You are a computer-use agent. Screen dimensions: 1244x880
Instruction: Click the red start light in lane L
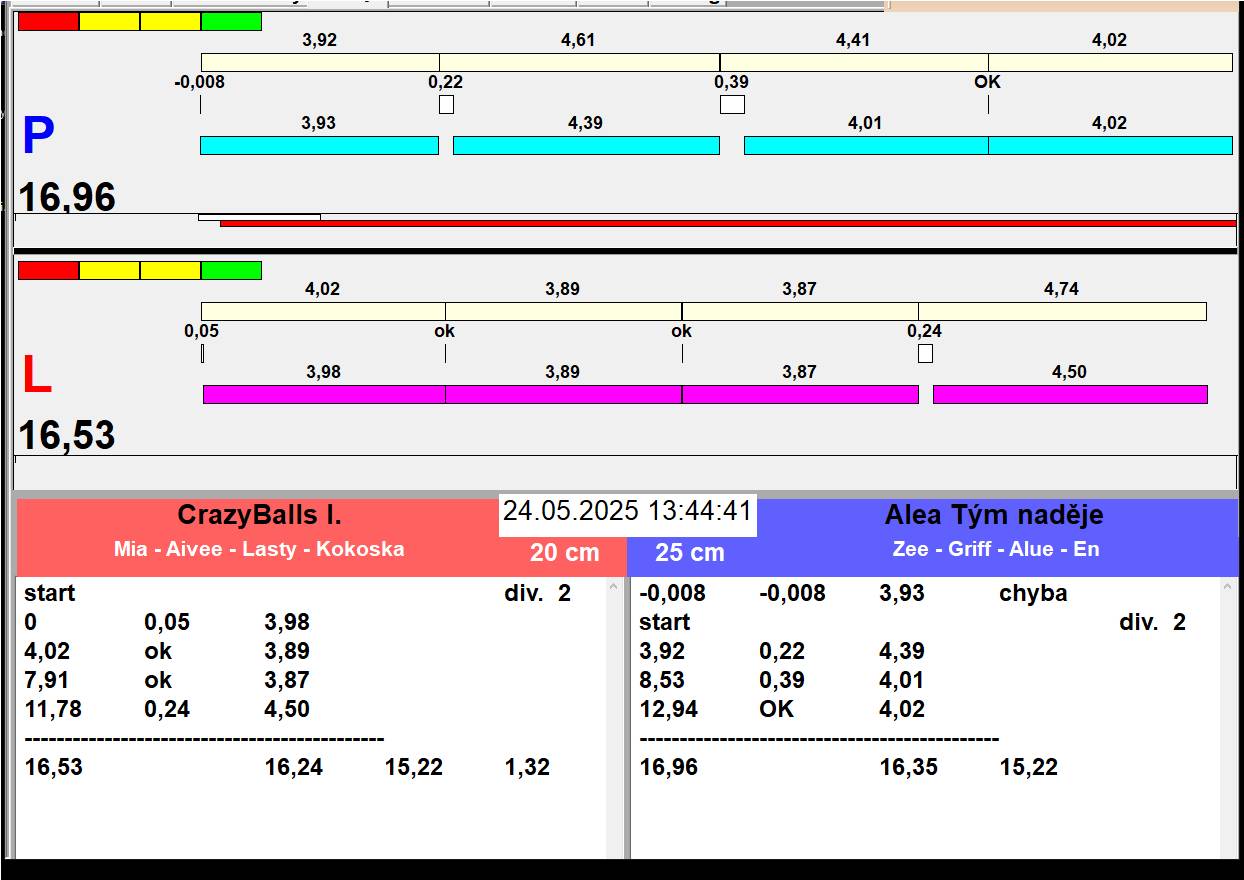48,270
